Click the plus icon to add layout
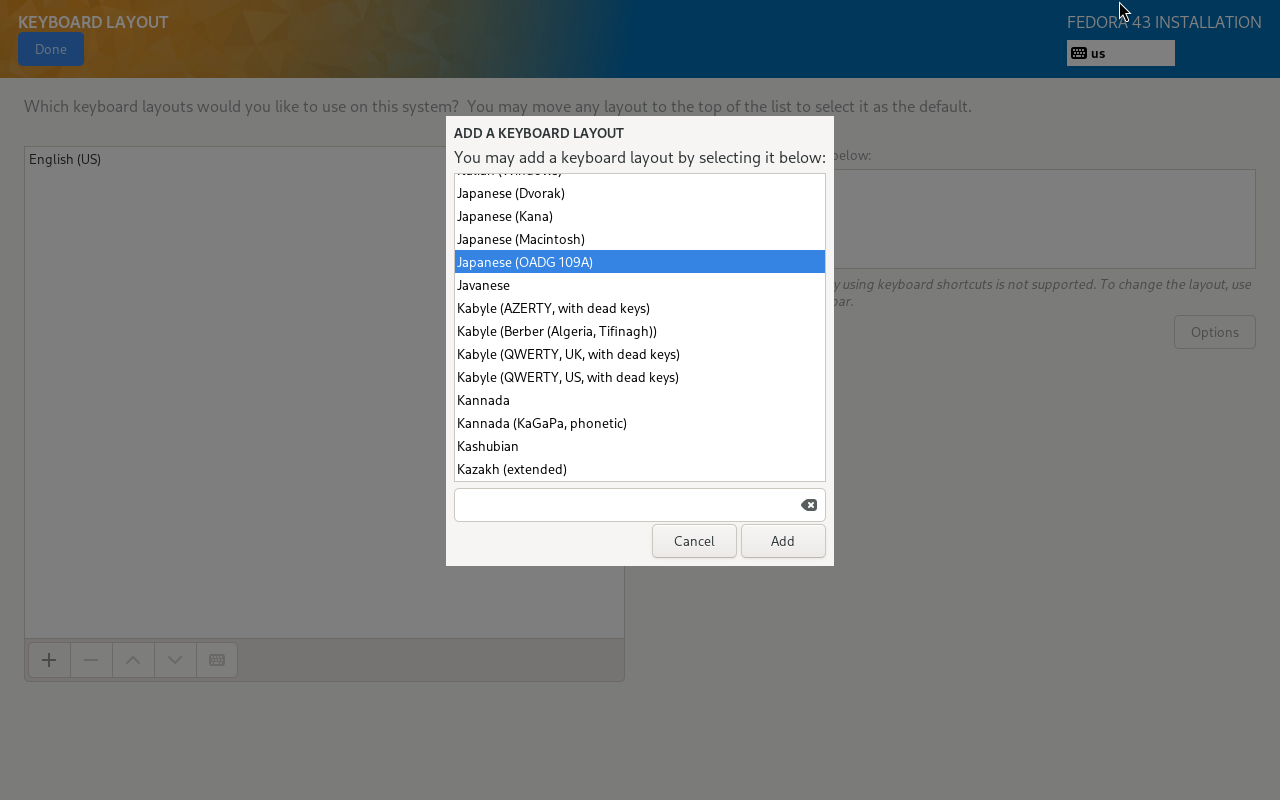The width and height of the screenshot is (1280, 800). 49,660
